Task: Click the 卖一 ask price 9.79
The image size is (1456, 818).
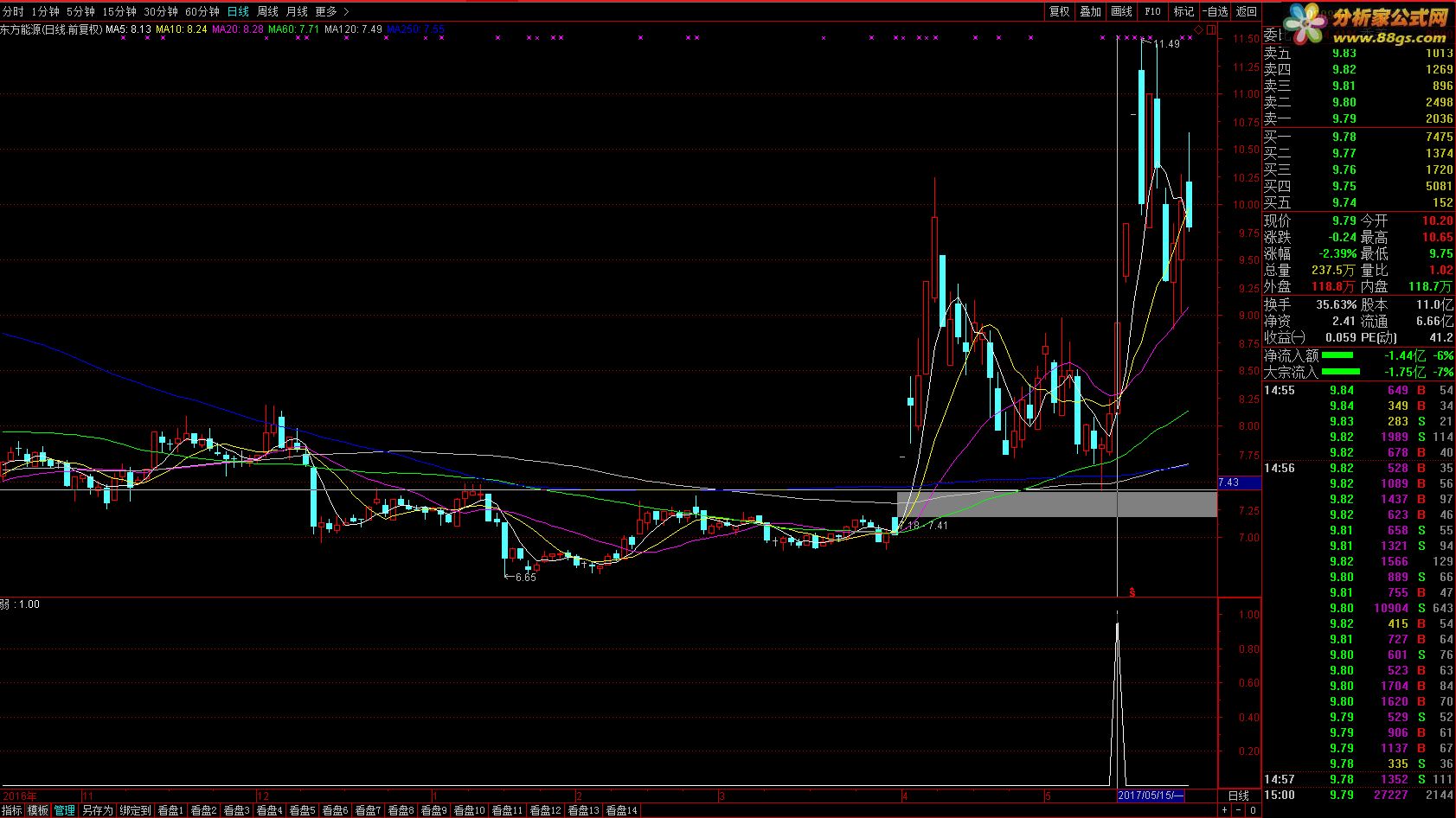Action: click(1344, 118)
